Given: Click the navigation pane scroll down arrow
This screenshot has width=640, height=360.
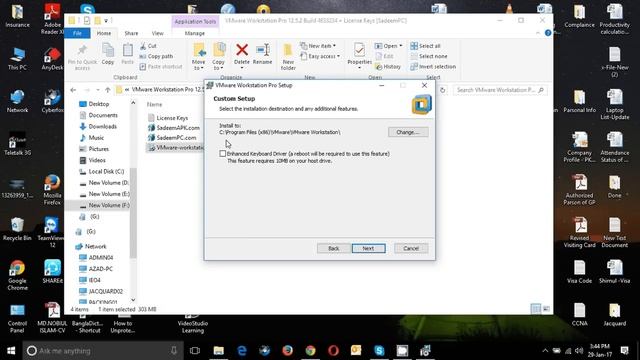Looking at the screenshot, I should point(133,300).
